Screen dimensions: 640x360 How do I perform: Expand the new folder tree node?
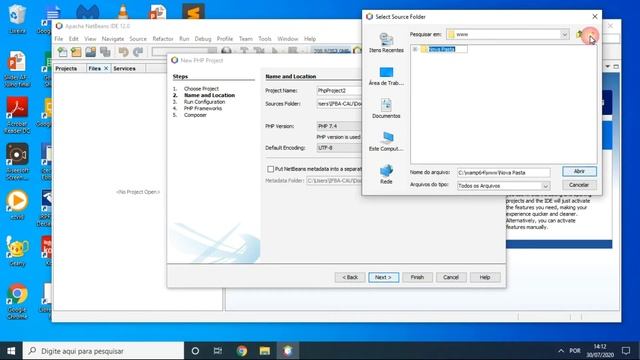[415, 49]
